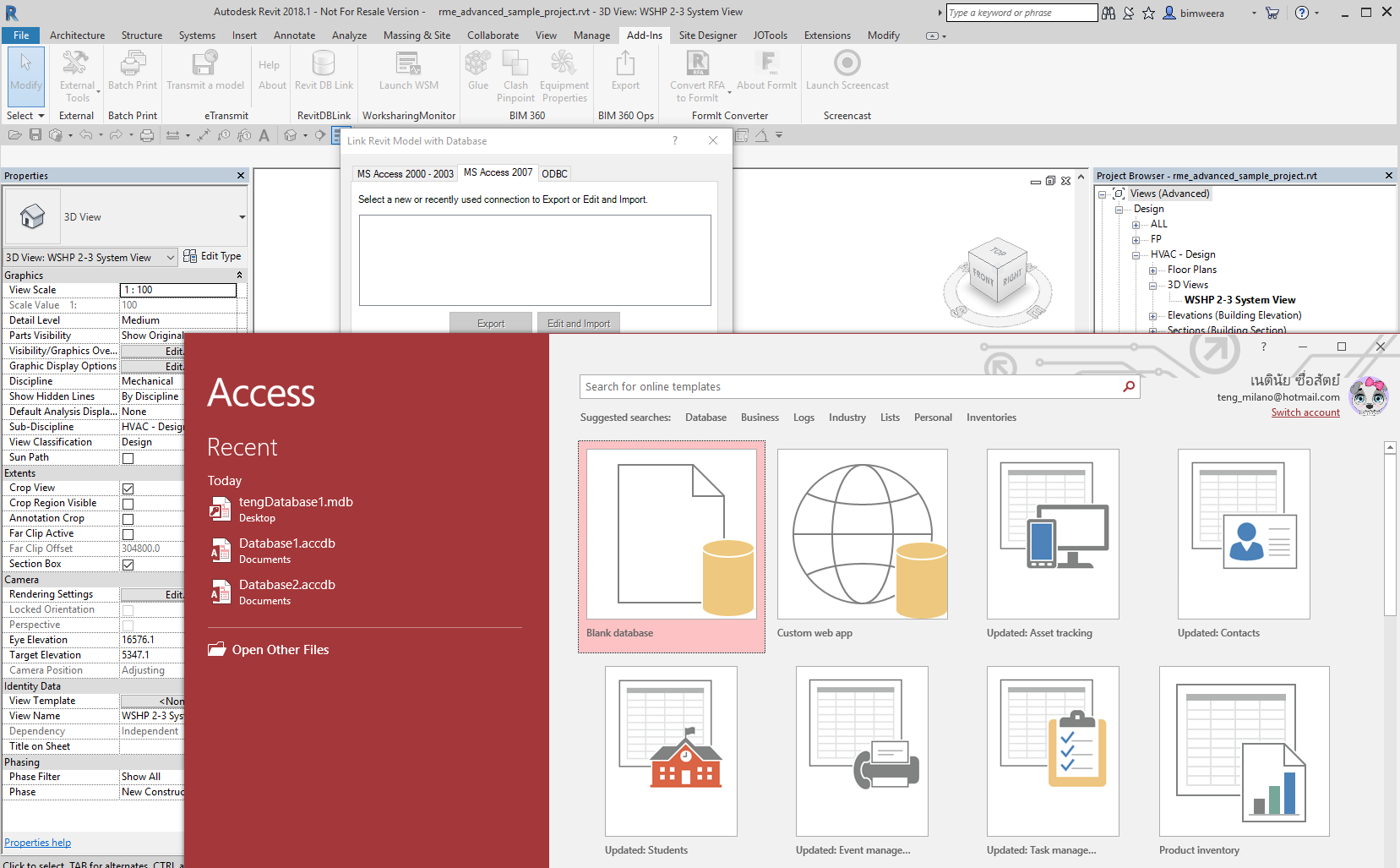1400x868 pixels.
Task: Click the Edit Type button
Action: coord(213,256)
